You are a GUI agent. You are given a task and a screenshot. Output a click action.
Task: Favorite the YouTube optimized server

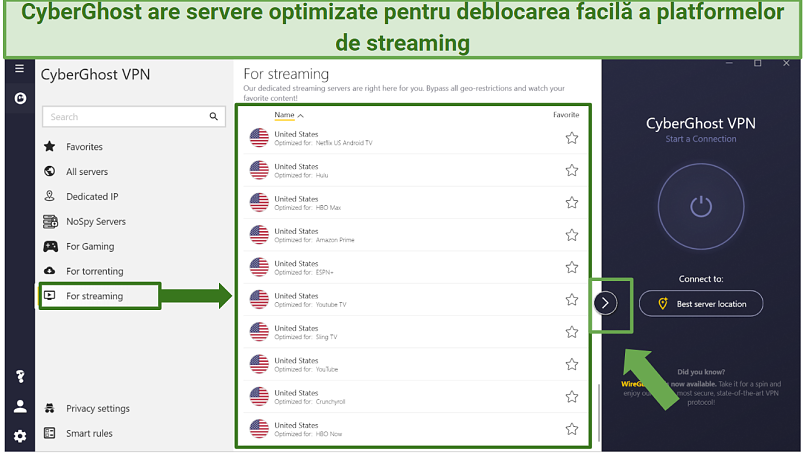tap(572, 364)
